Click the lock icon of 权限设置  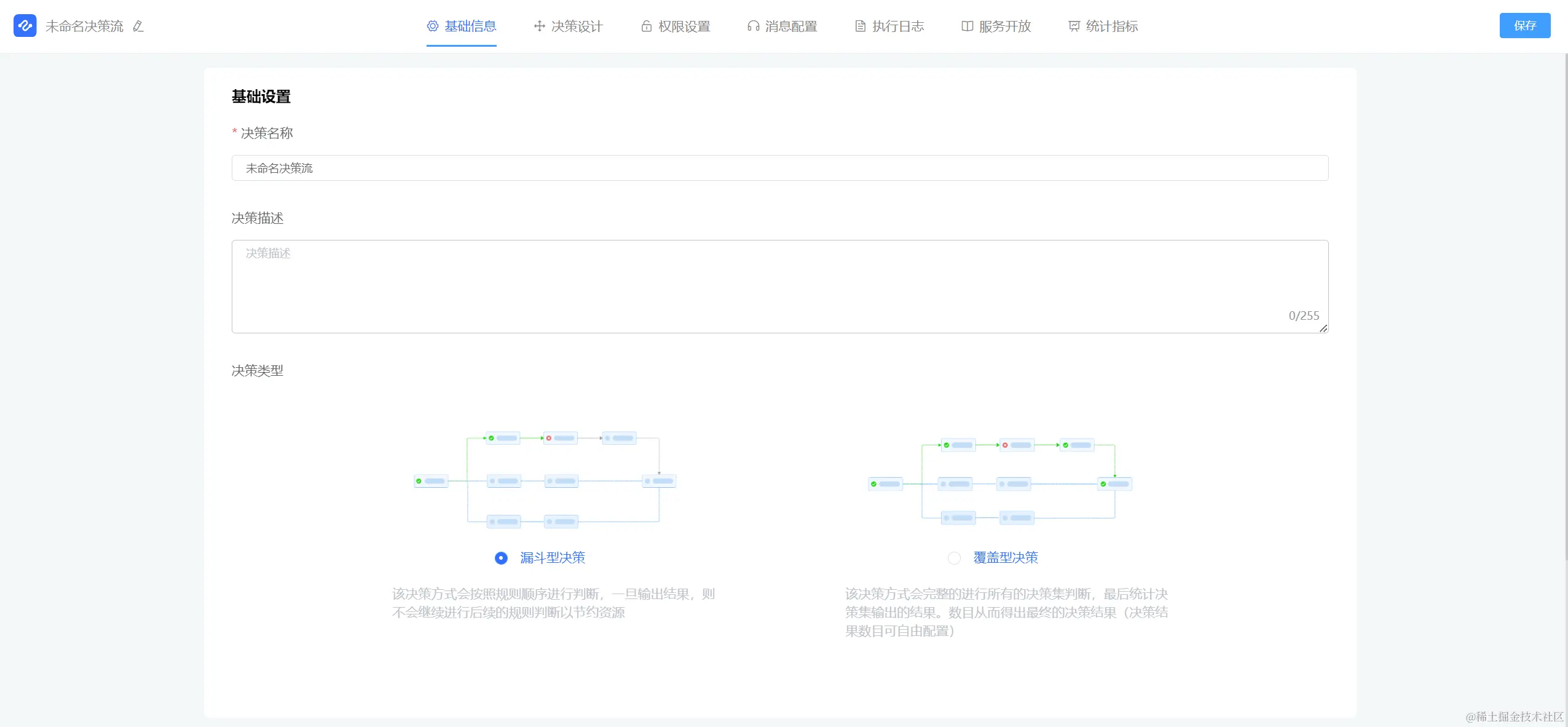point(647,26)
